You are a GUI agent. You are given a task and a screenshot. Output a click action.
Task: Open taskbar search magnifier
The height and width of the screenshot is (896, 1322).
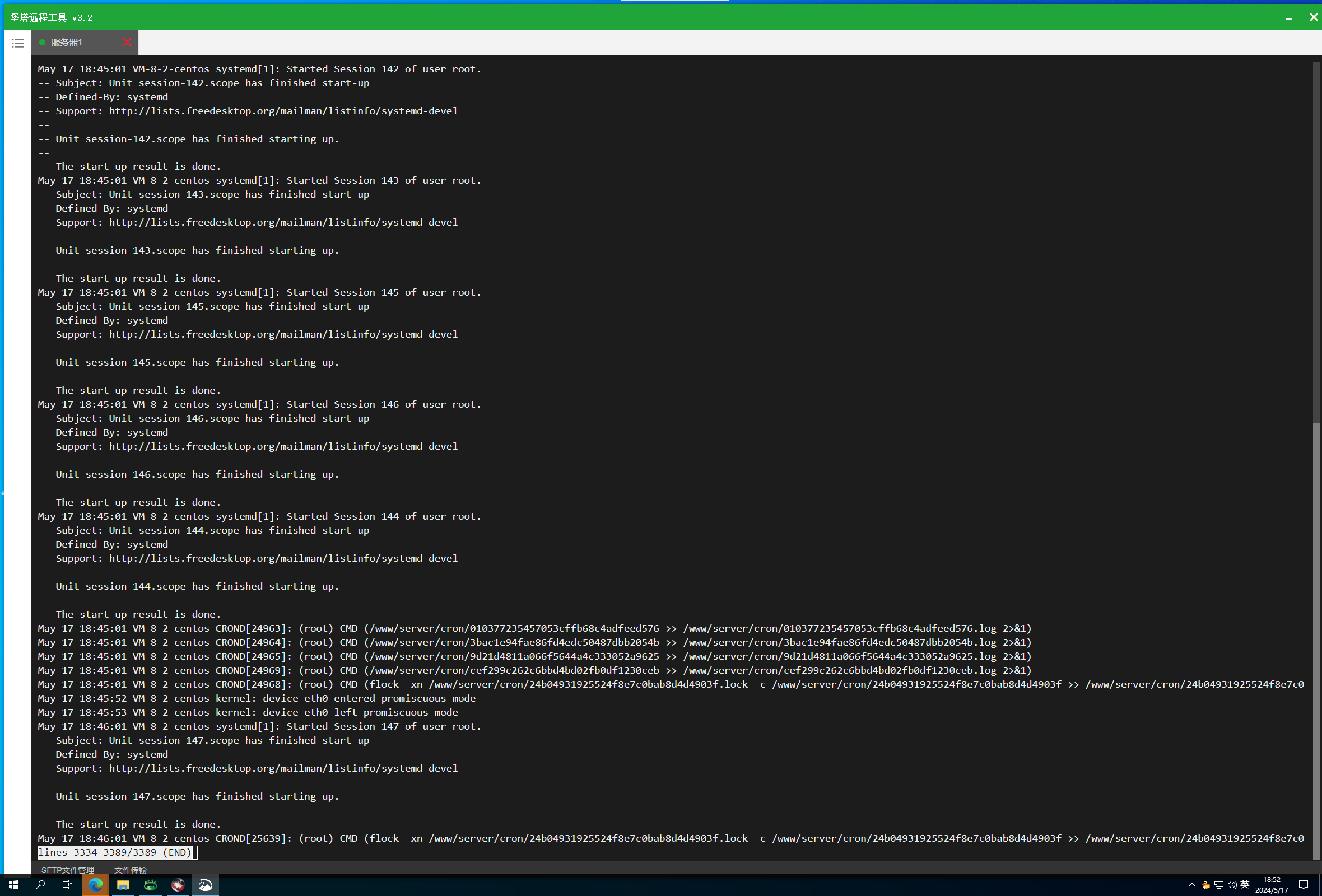tap(40, 885)
